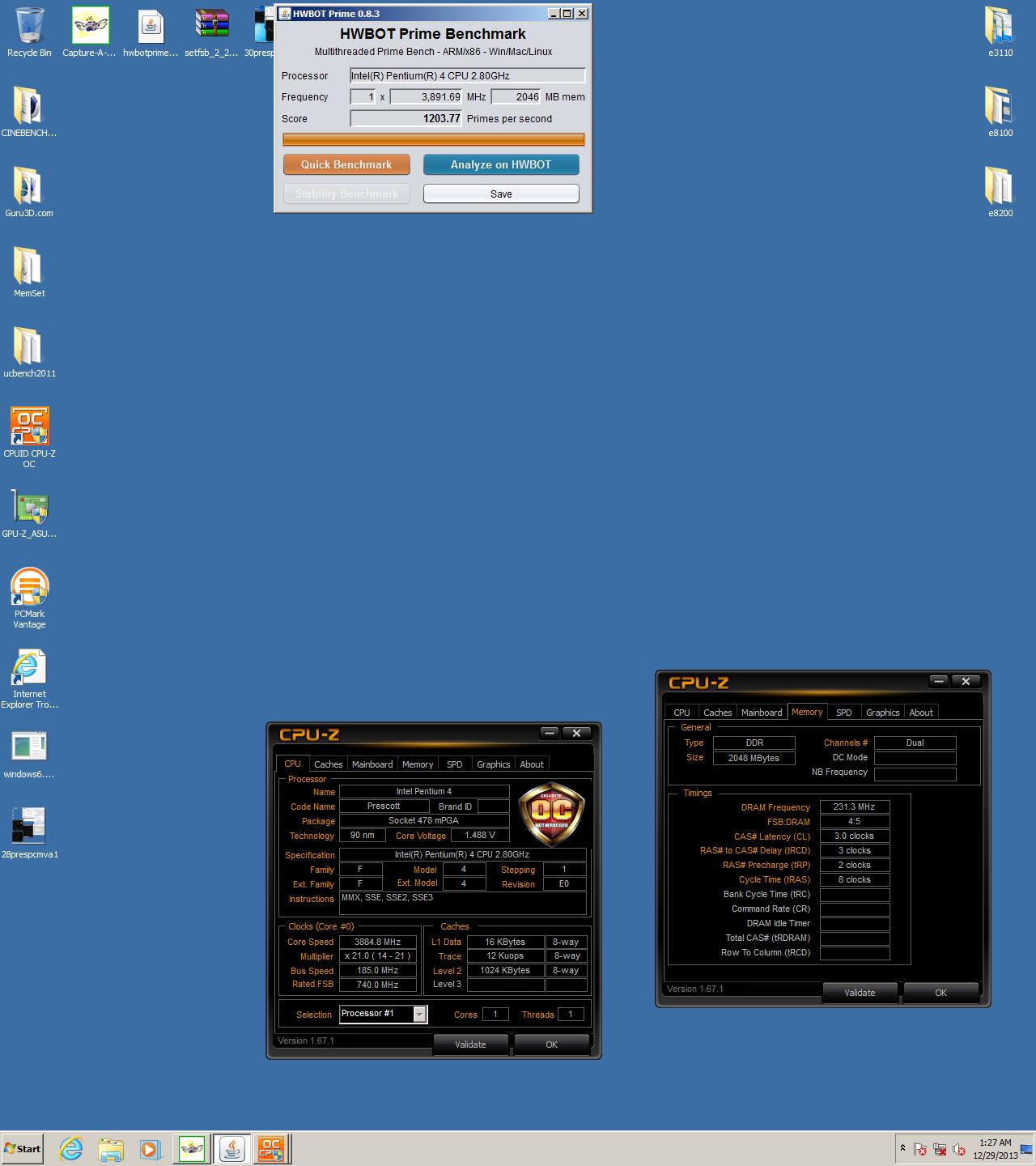1036x1166 pixels.
Task: Switch to Caches tab in left CPU-Z
Action: click(328, 764)
